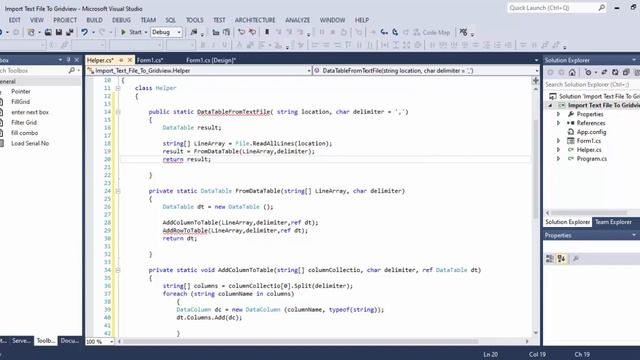The image size is (640, 360).
Task: Open the ANALYZE menu
Action: coord(298,20)
